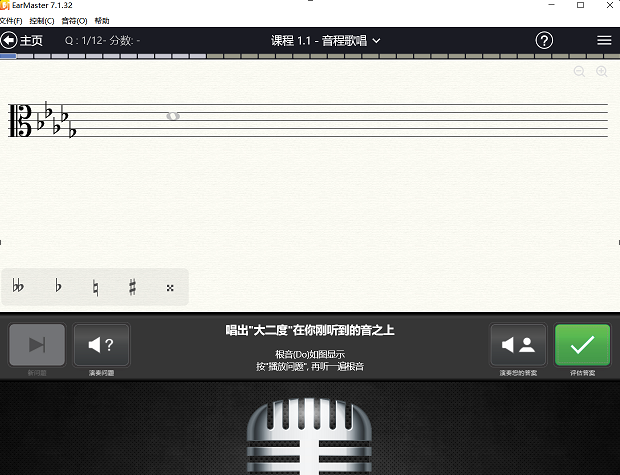Maximize the EarMaster window
Image resolution: width=620 pixels, height=475 pixels.
(x=580, y=5)
